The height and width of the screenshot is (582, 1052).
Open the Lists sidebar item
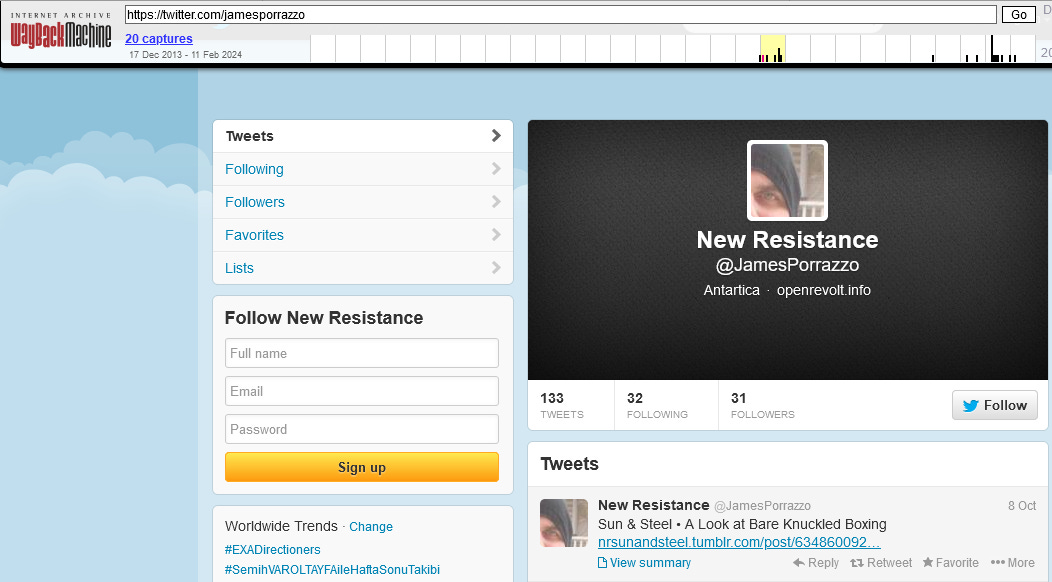point(363,268)
